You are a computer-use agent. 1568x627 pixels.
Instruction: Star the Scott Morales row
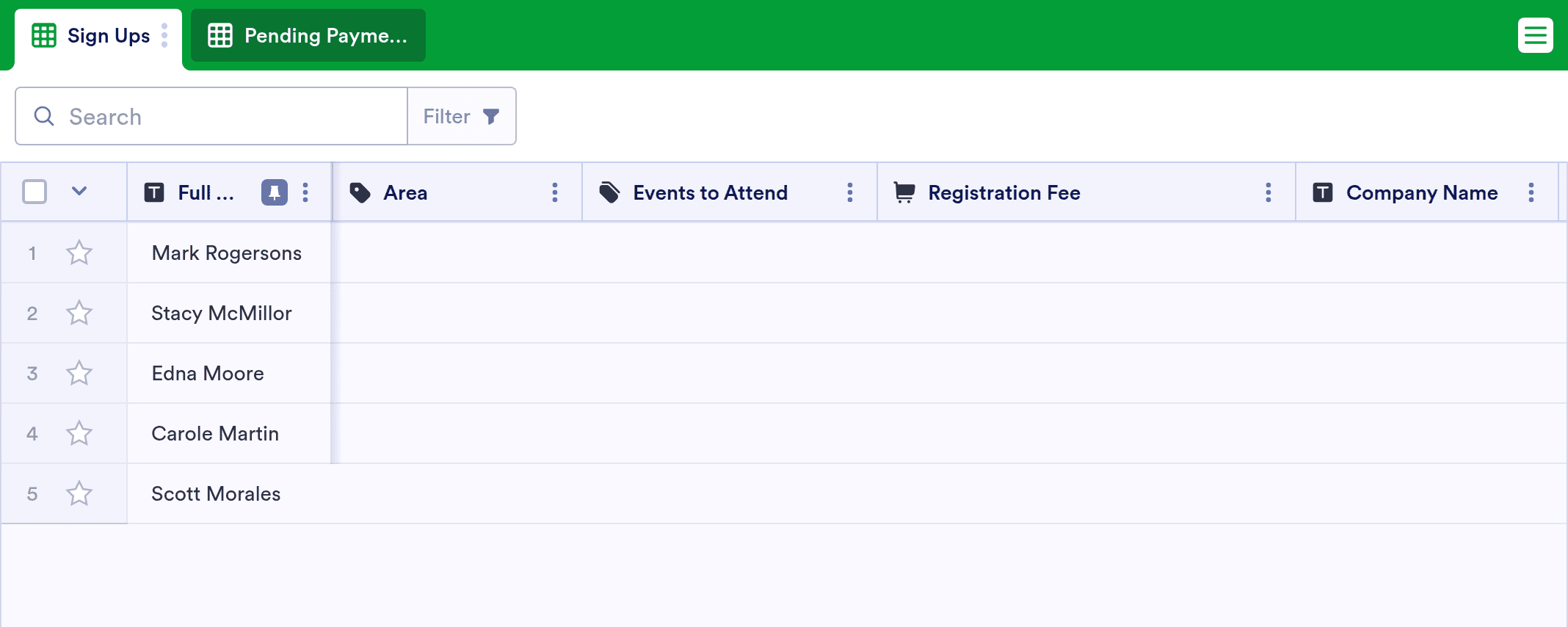(79, 493)
